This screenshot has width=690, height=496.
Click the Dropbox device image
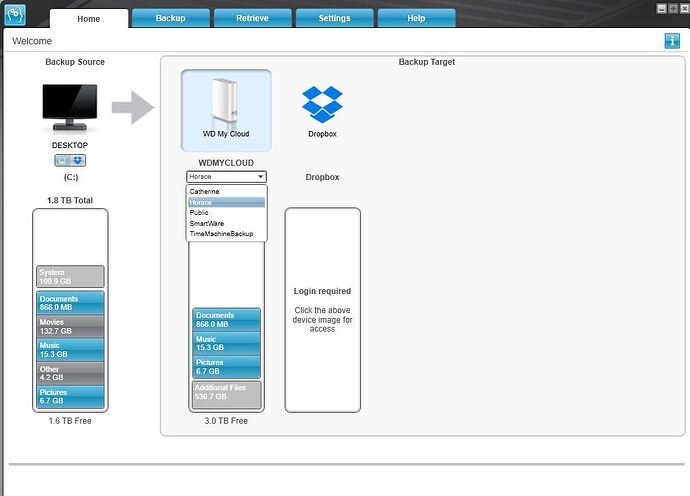322,105
